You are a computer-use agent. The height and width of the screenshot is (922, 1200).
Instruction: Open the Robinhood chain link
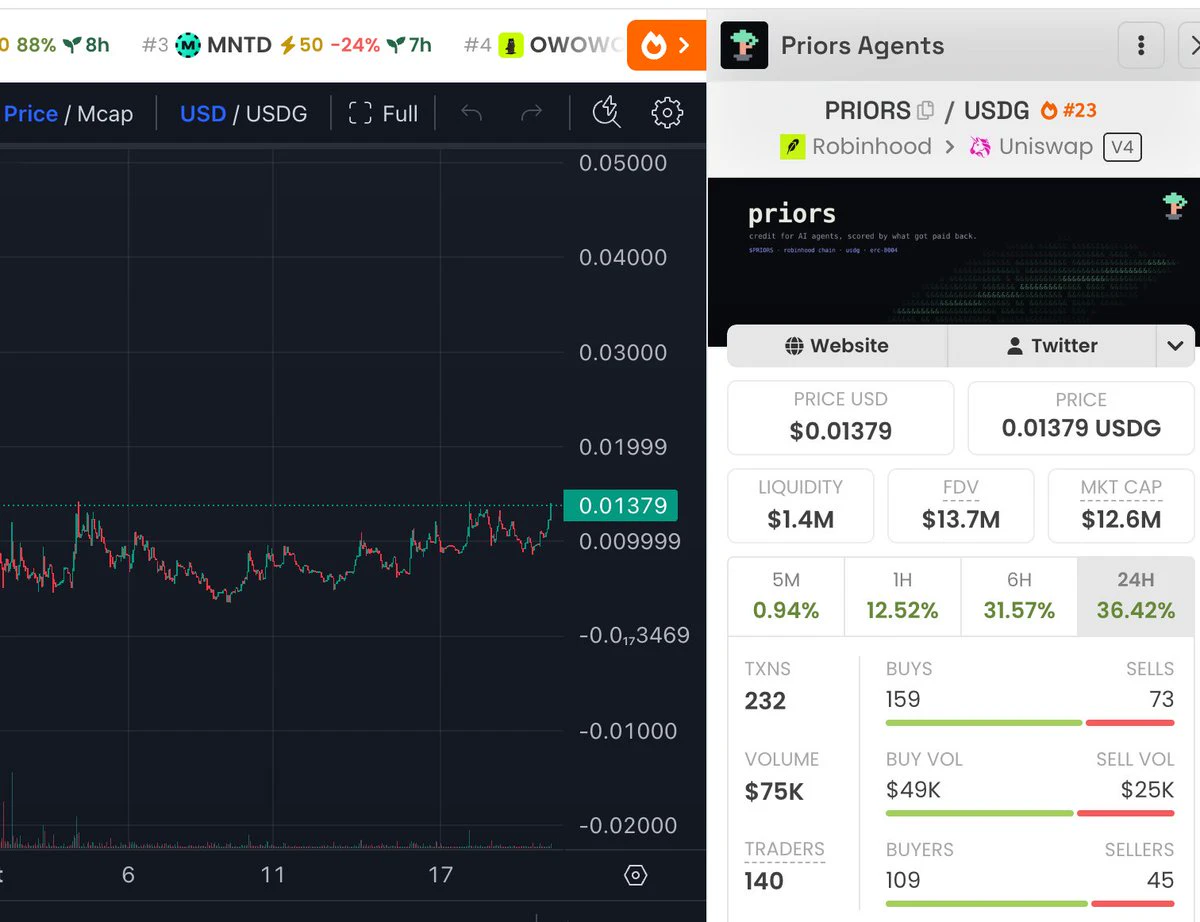tap(856, 147)
